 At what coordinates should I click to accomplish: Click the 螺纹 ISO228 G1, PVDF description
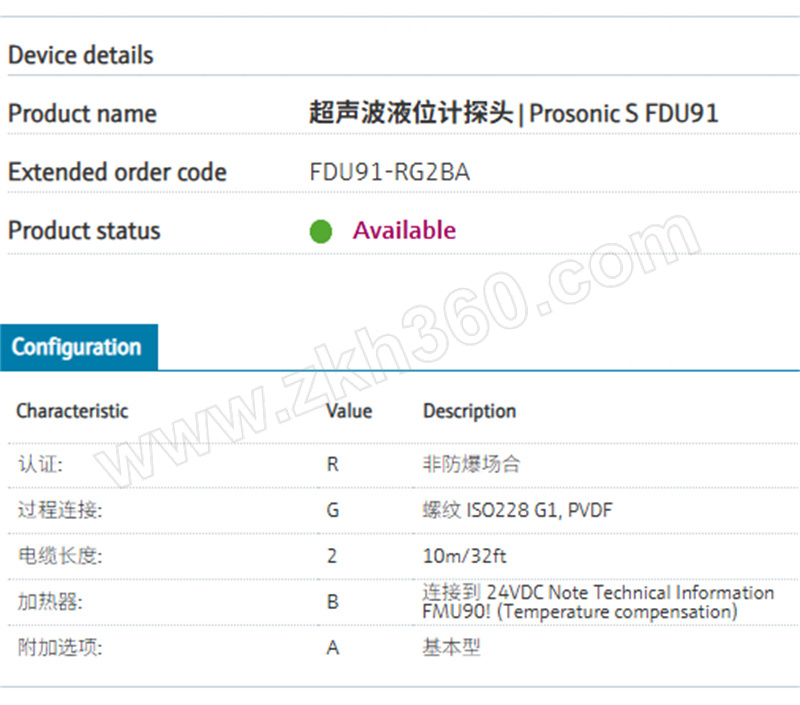pyautogui.click(x=517, y=510)
